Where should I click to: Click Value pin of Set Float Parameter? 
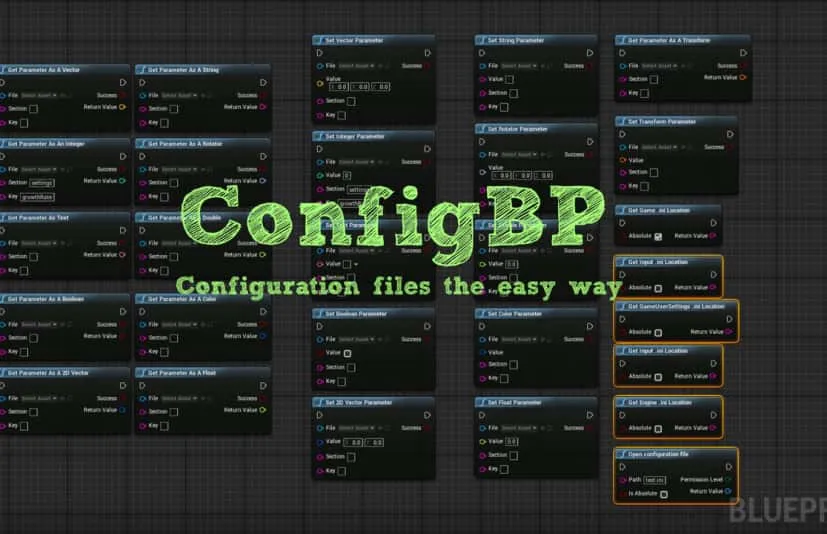482,441
